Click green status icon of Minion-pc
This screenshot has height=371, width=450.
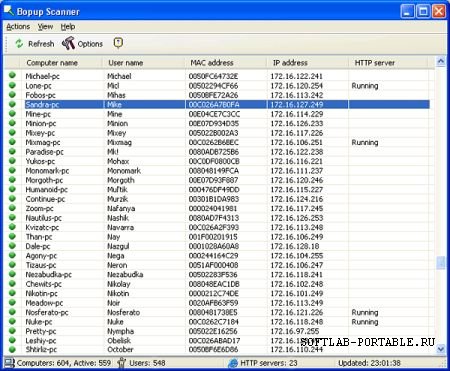click(x=12, y=123)
